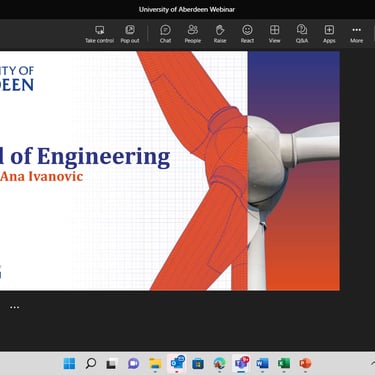Switch to Word on the taskbar
Image resolution: width=375 pixels, height=375 pixels.
(x=262, y=363)
